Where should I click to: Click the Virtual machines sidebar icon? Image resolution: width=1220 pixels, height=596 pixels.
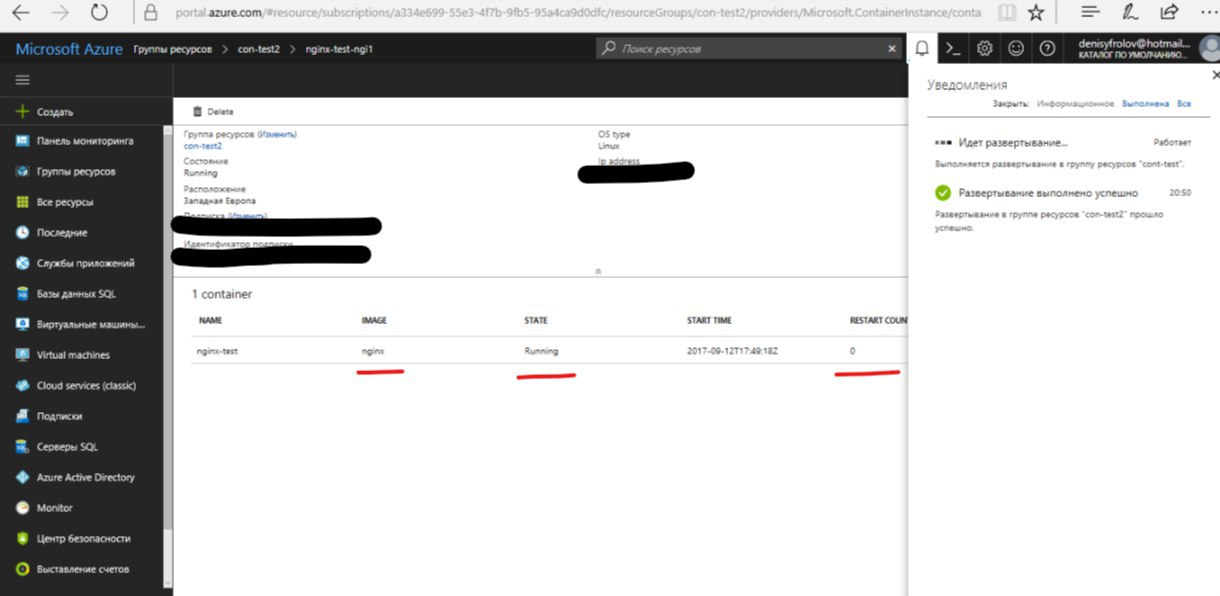[22, 355]
